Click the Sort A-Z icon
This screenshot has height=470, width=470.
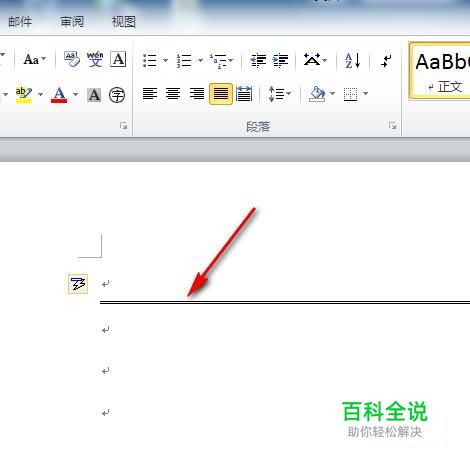point(353,61)
